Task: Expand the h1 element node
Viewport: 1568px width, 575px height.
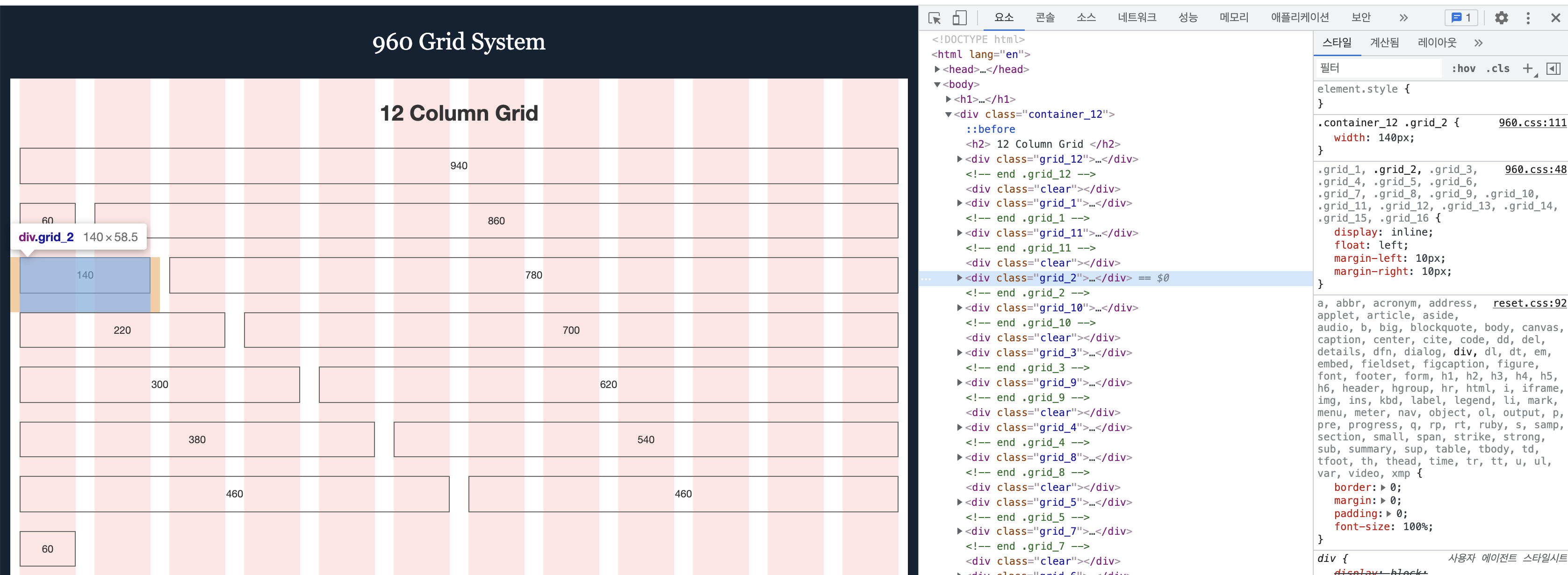Action: tap(949, 99)
